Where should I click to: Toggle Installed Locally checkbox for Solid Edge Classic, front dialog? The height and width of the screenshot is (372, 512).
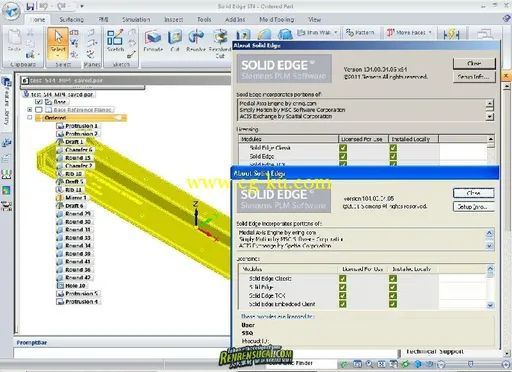[x=393, y=278]
